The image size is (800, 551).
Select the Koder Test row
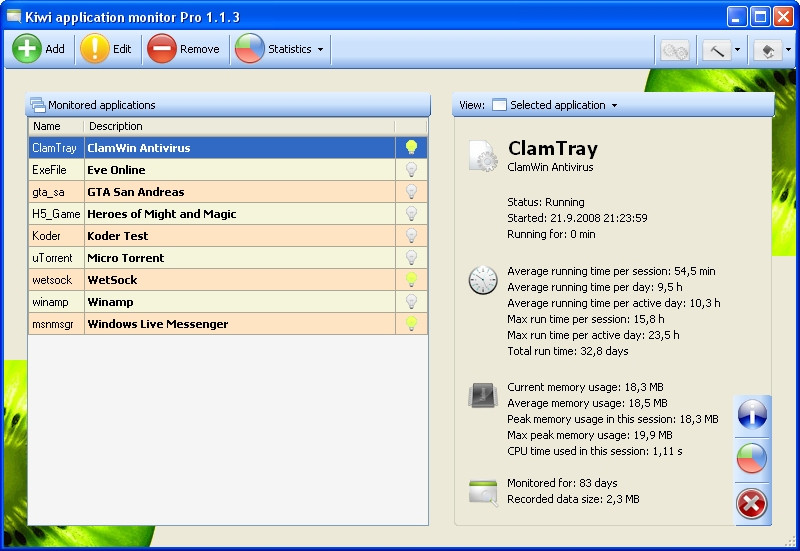coord(228,235)
